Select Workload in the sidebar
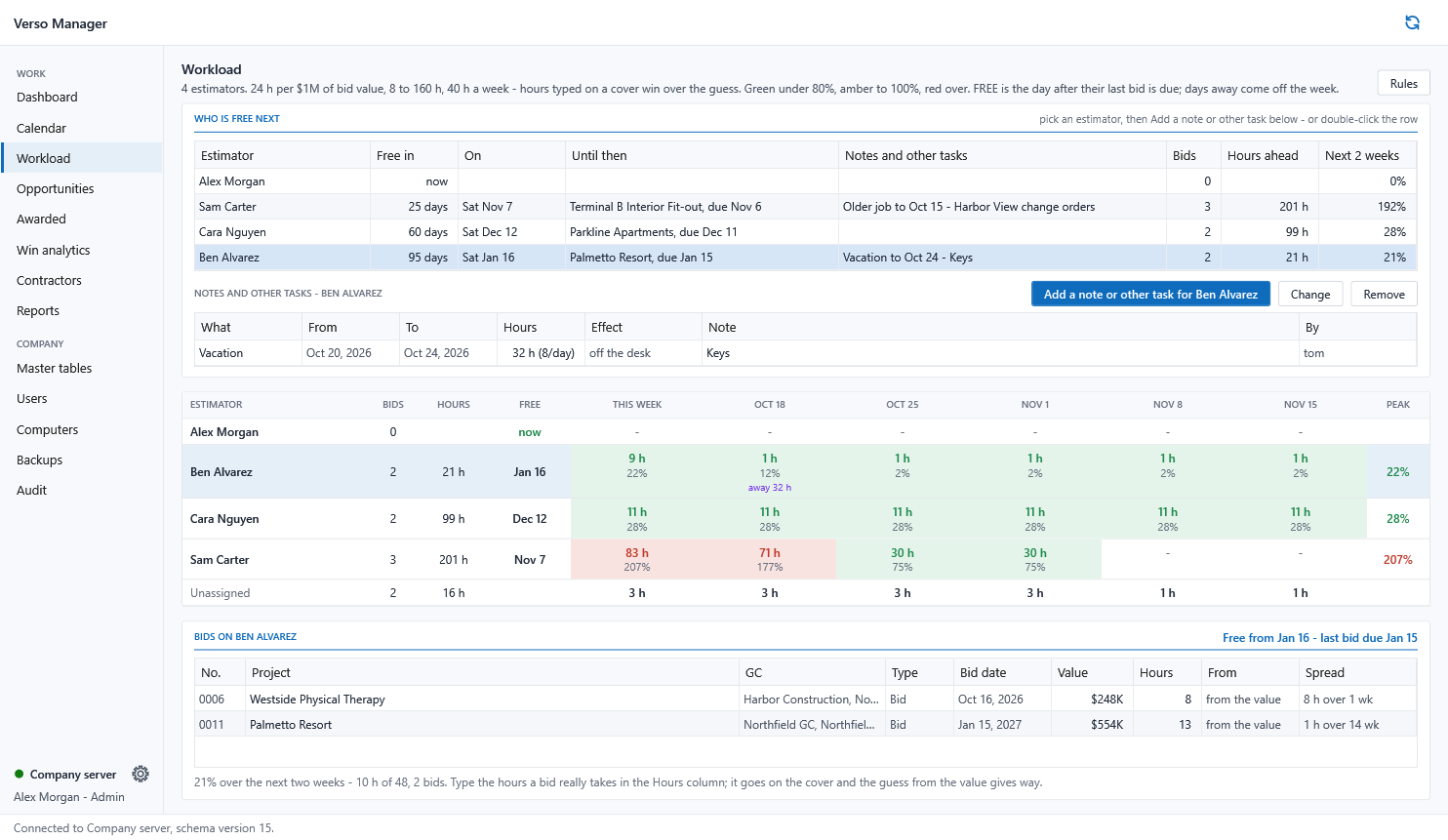 pyautogui.click(x=82, y=158)
